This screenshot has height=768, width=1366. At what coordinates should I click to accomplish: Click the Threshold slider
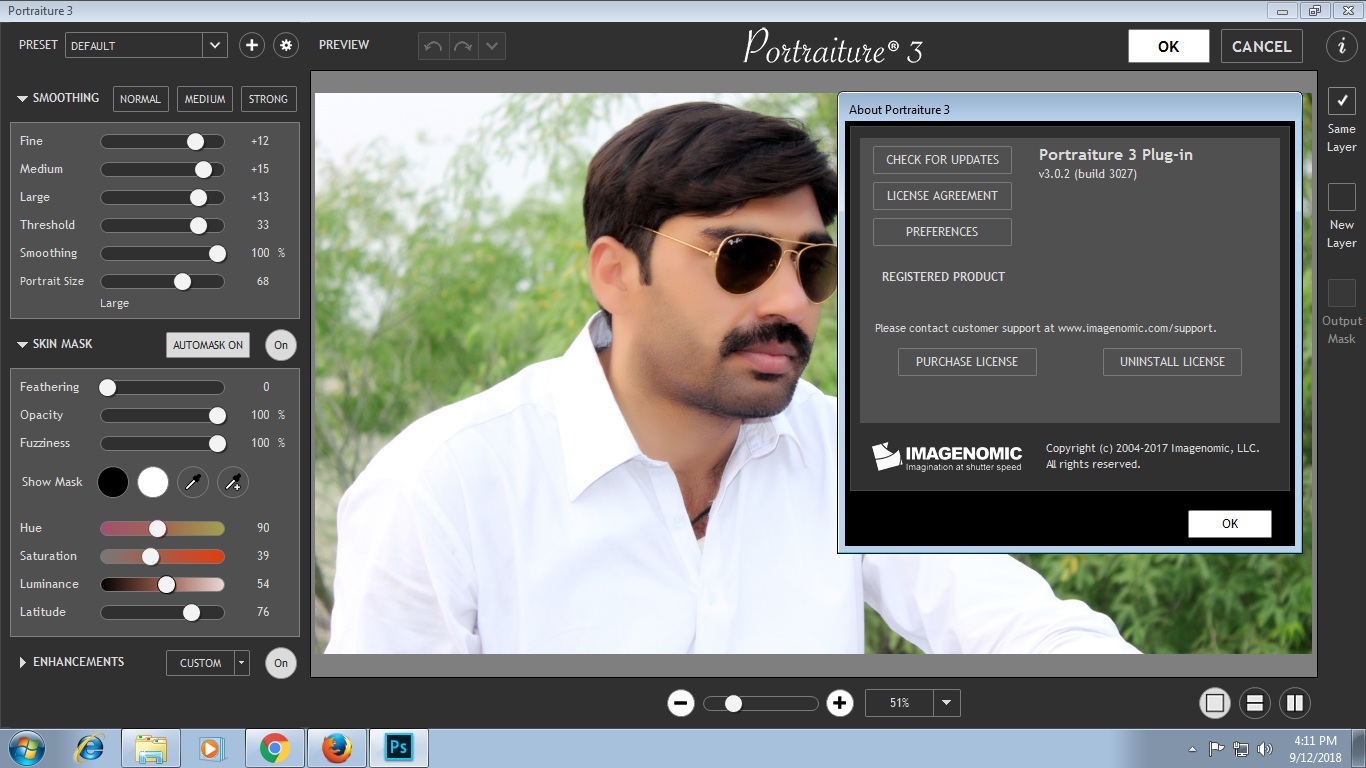(x=162, y=226)
